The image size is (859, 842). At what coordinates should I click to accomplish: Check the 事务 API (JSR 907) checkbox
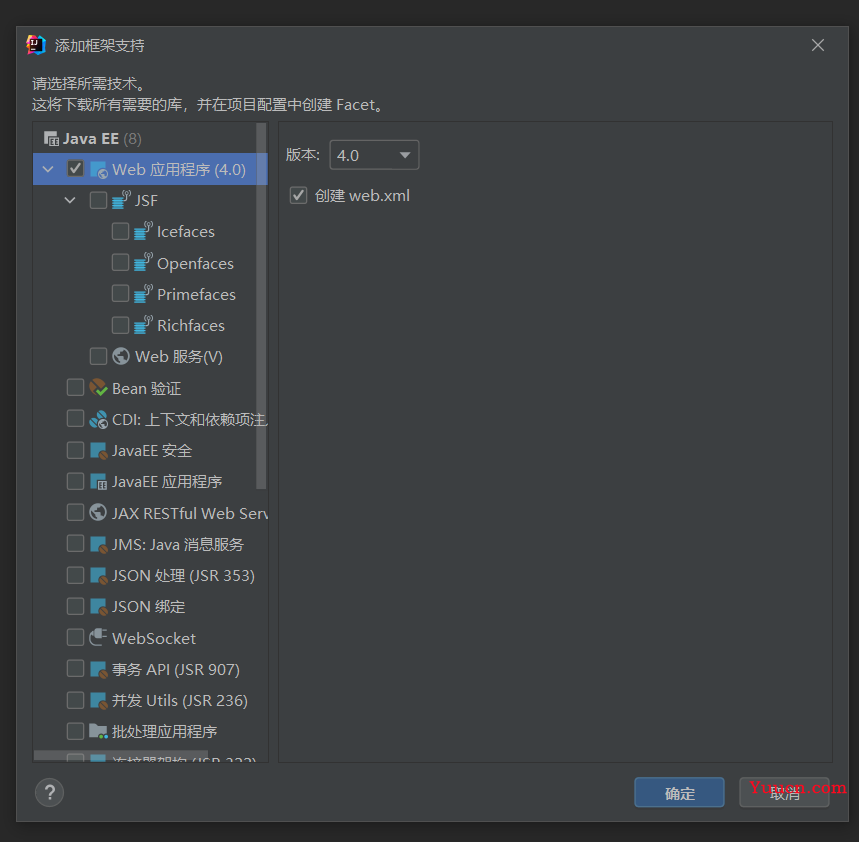pyautogui.click(x=75, y=669)
